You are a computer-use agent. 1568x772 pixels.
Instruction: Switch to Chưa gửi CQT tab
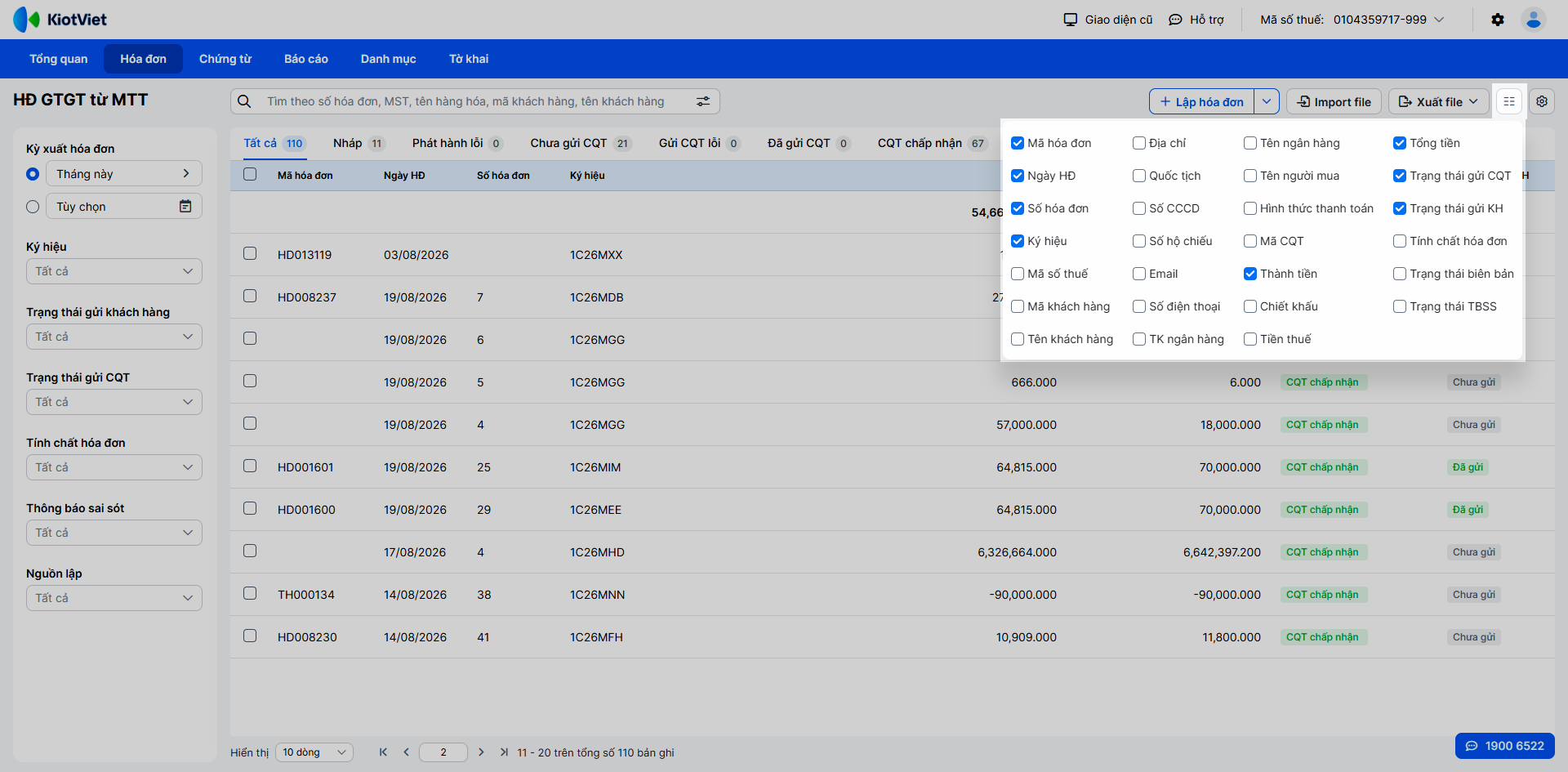tap(581, 143)
